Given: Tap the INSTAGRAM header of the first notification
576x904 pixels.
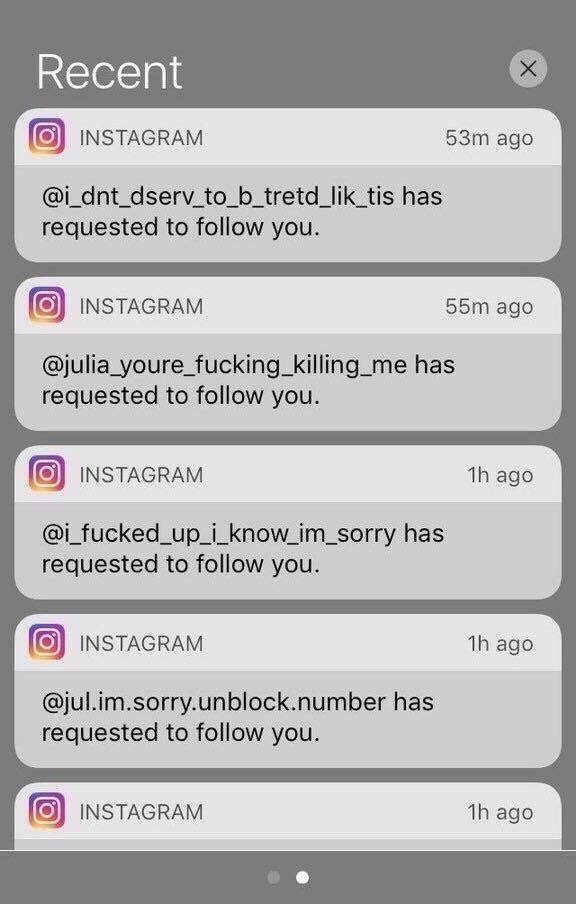Looking at the screenshot, I should (x=141, y=138).
